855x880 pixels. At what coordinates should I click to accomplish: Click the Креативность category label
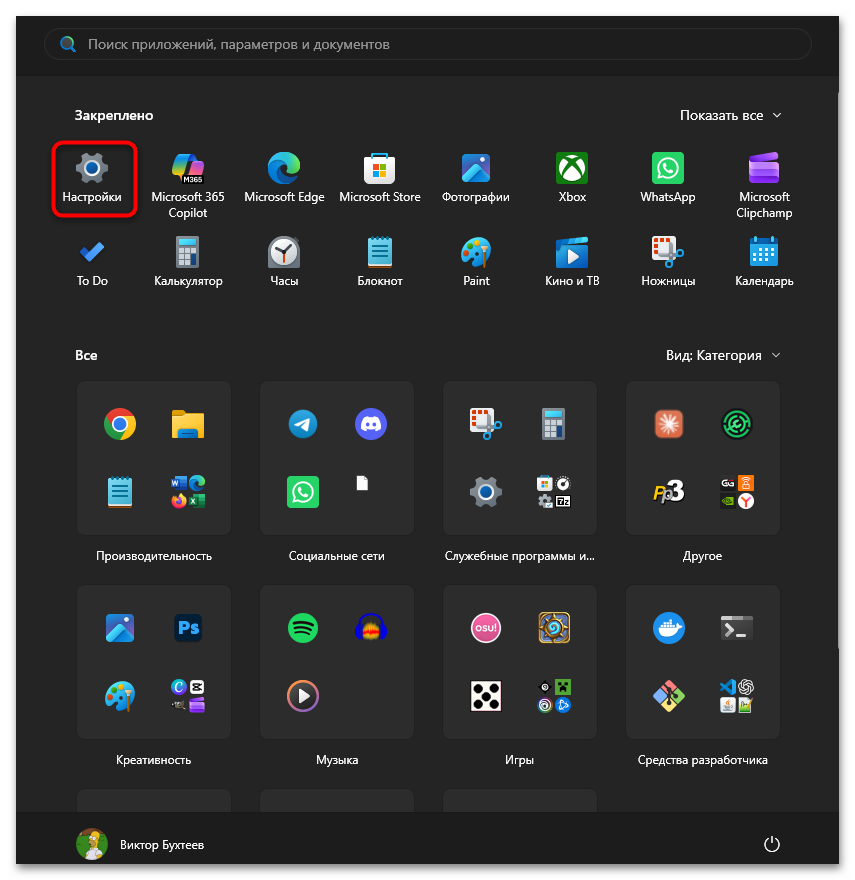click(x=154, y=760)
